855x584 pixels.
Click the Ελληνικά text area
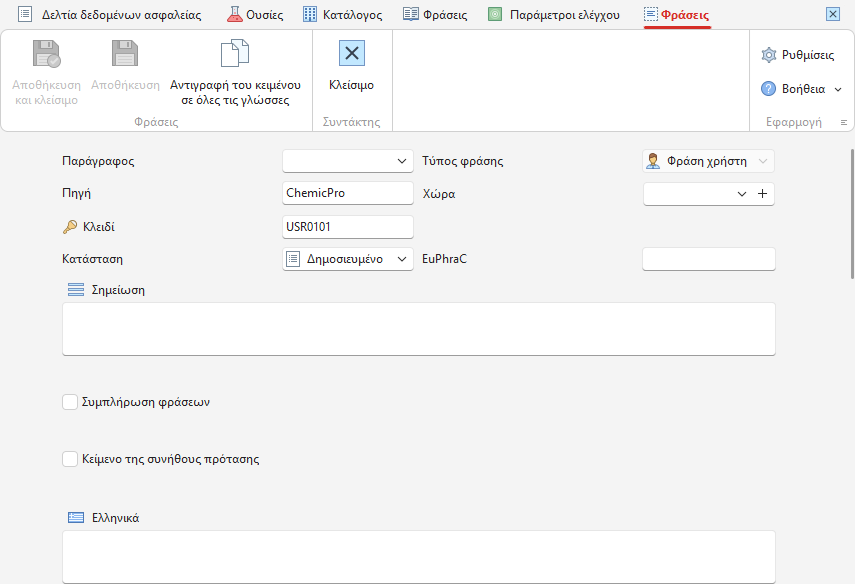pyautogui.click(x=419, y=557)
